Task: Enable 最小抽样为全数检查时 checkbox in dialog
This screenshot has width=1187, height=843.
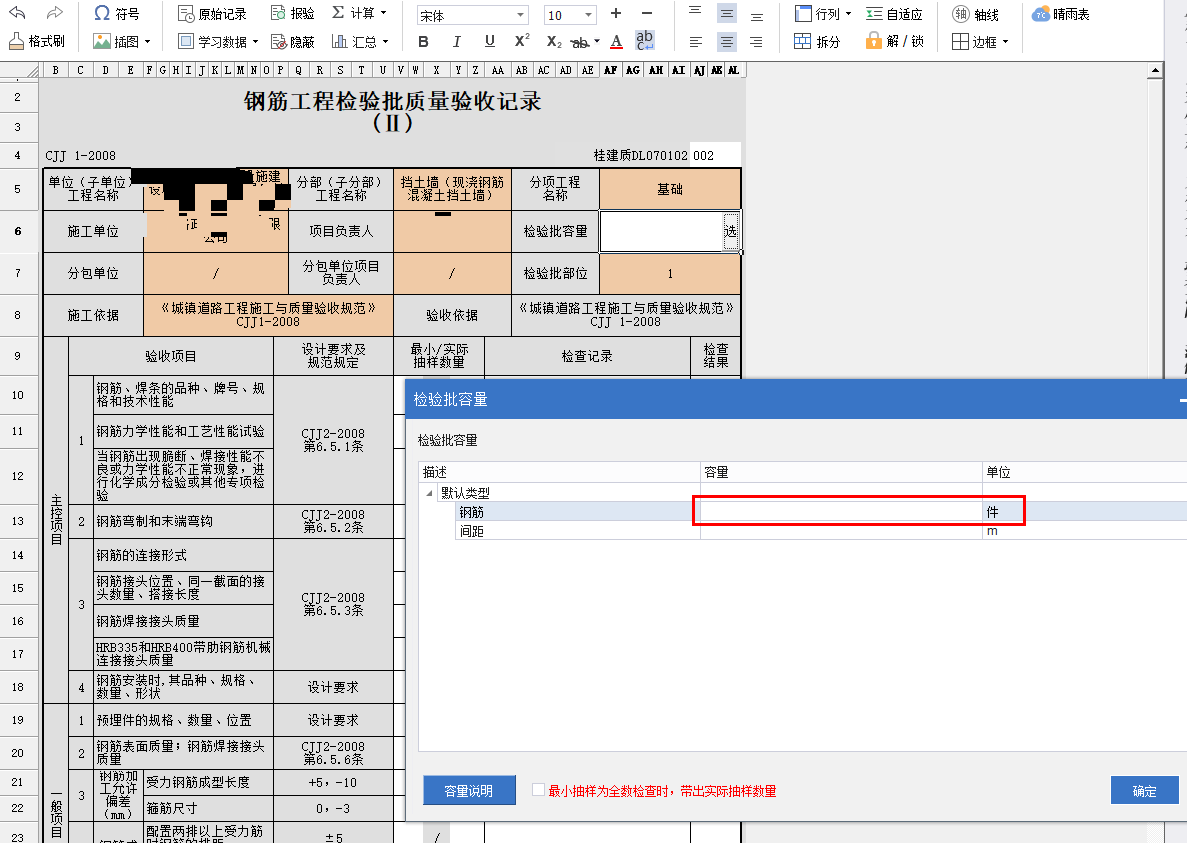Action: tap(537, 790)
